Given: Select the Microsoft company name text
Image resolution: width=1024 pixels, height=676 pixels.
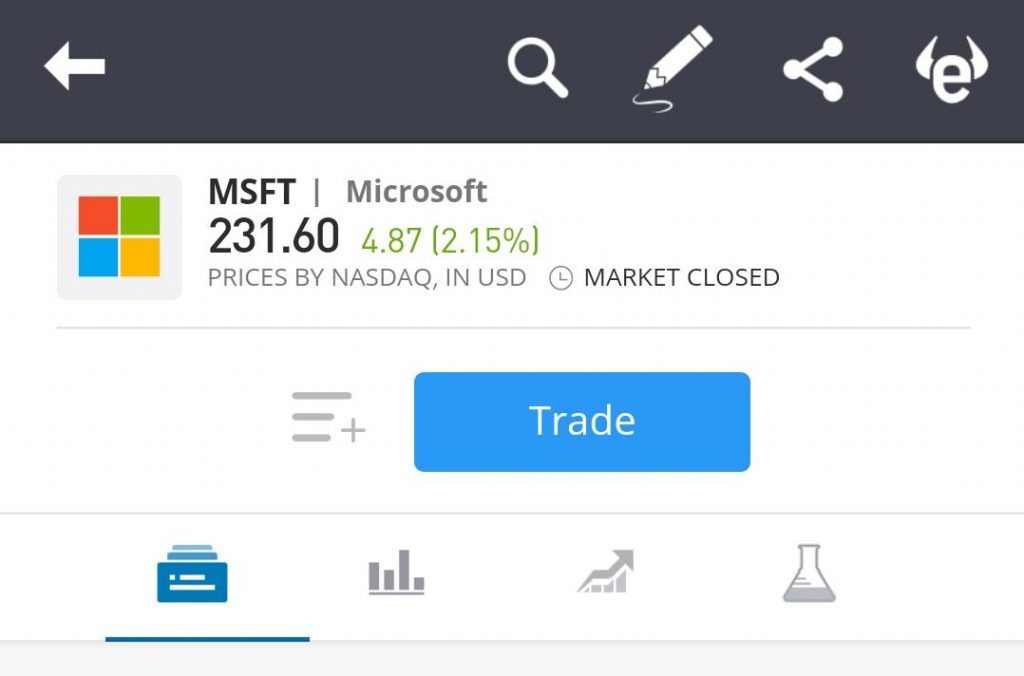Looking at the screenshot, I should pyautogui.click(x=416, y=191).
